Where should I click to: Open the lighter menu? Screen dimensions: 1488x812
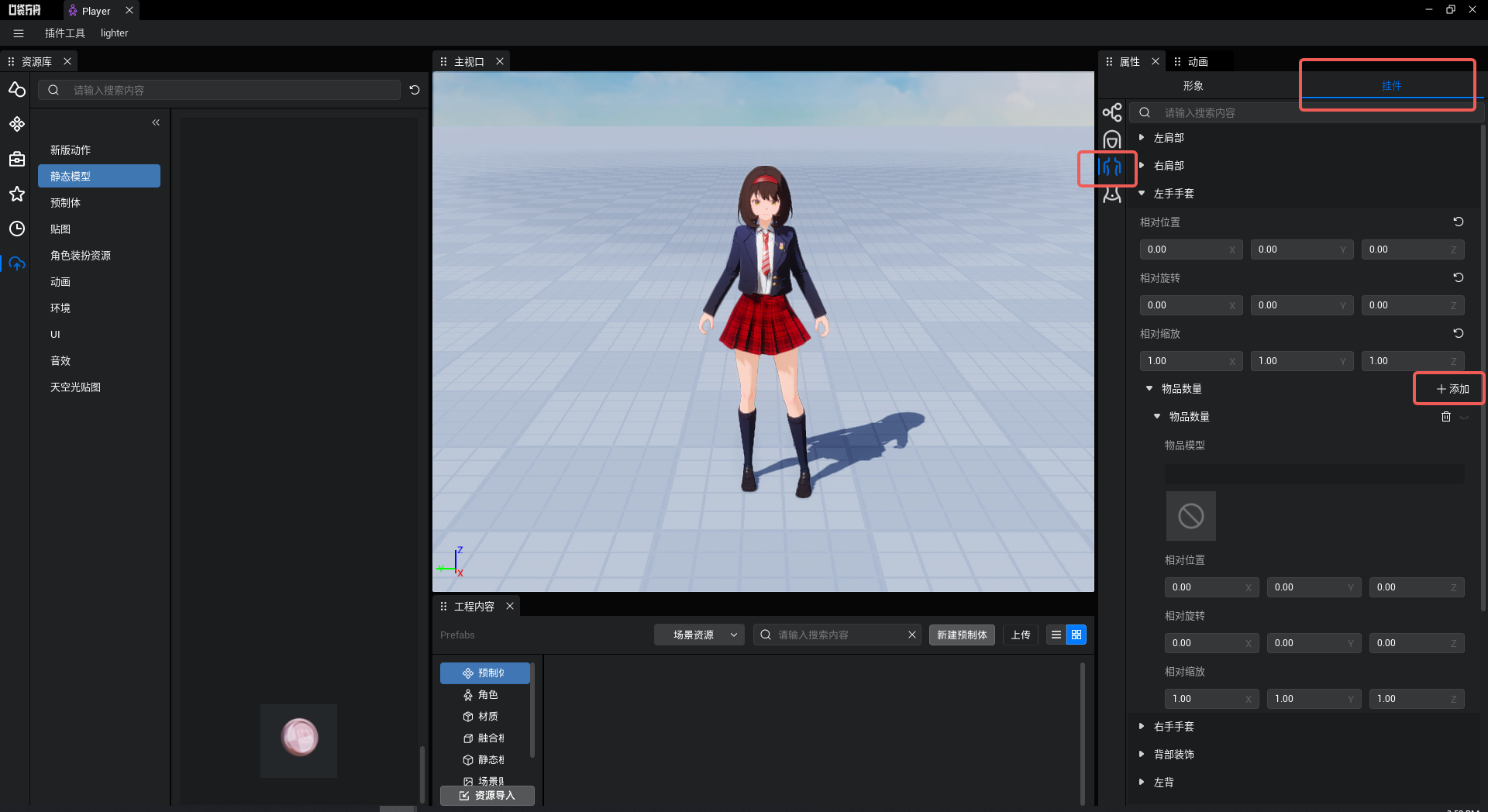(114, 33)
